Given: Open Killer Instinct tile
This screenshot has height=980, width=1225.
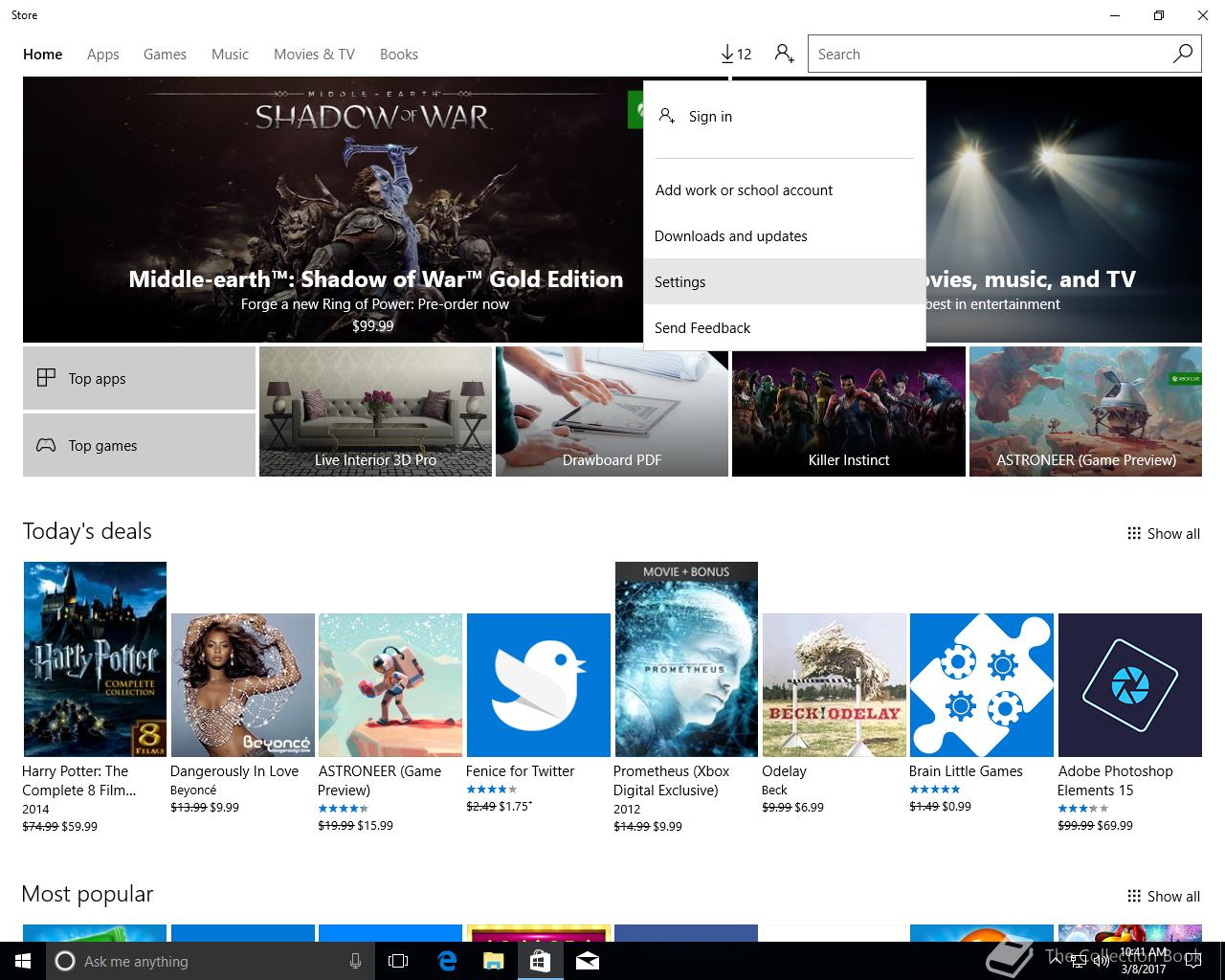Looking at the screenshot, I should 849,412.
